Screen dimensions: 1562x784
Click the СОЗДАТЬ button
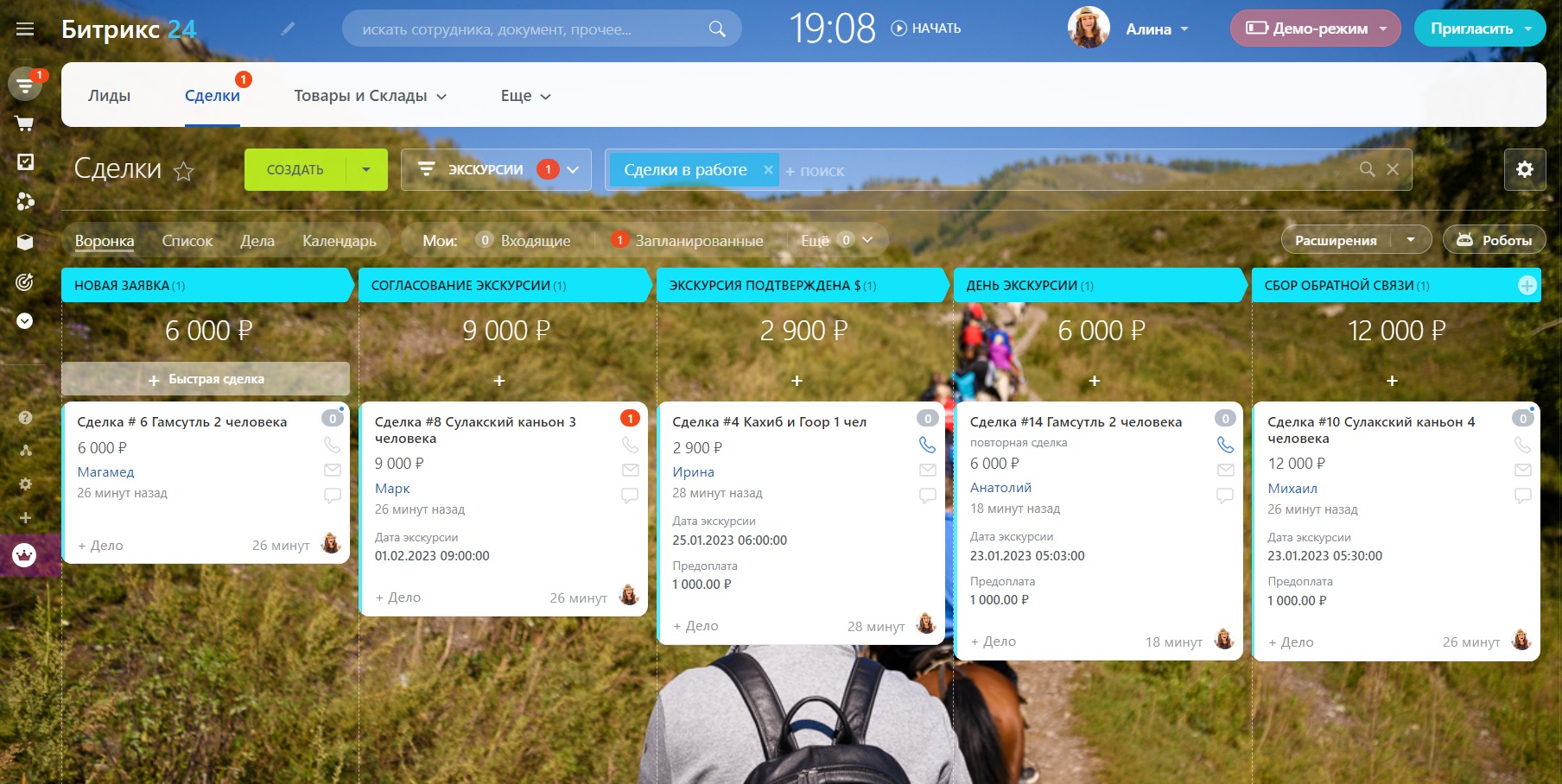coord(295,170)
